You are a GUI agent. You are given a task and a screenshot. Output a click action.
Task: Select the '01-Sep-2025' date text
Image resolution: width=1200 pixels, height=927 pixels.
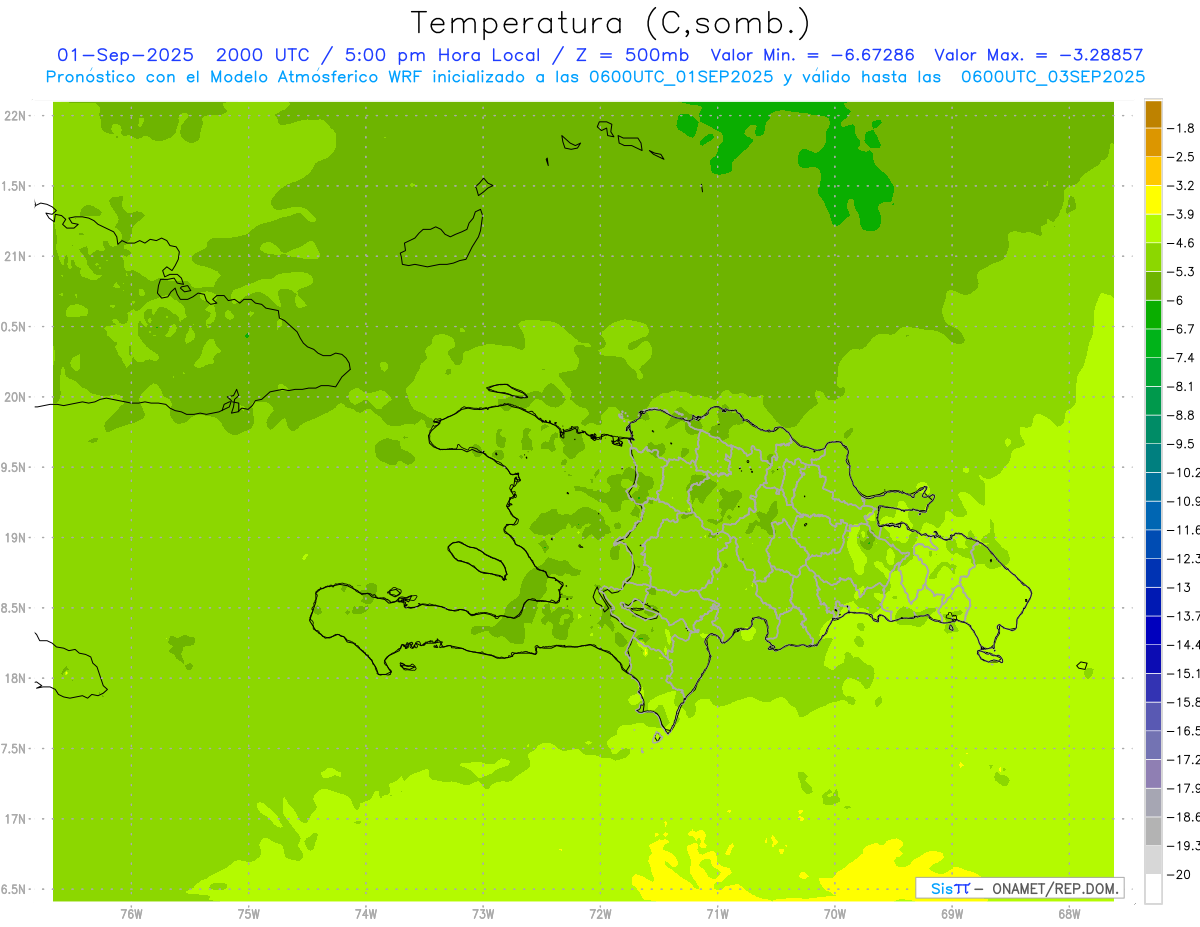click(x=126, y=55)
